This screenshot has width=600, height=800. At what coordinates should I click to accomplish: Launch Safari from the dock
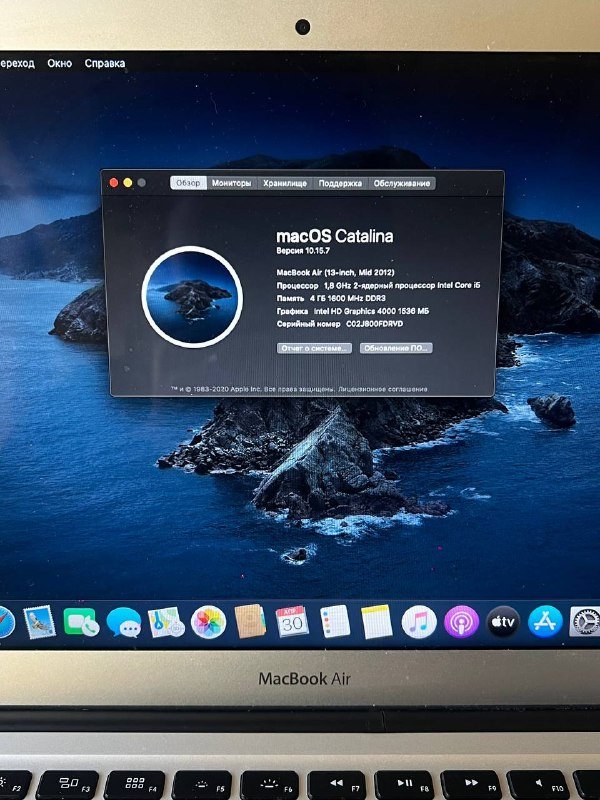[x=6, y=622]
